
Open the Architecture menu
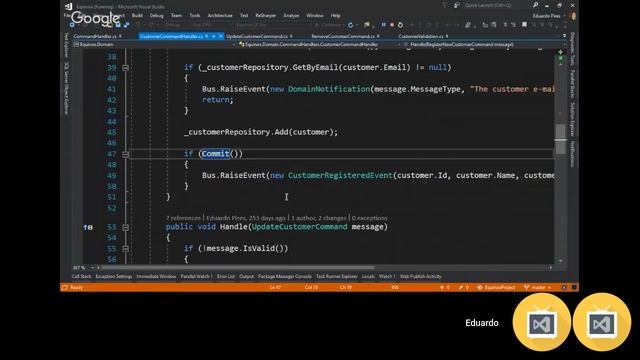click(220, 16)
